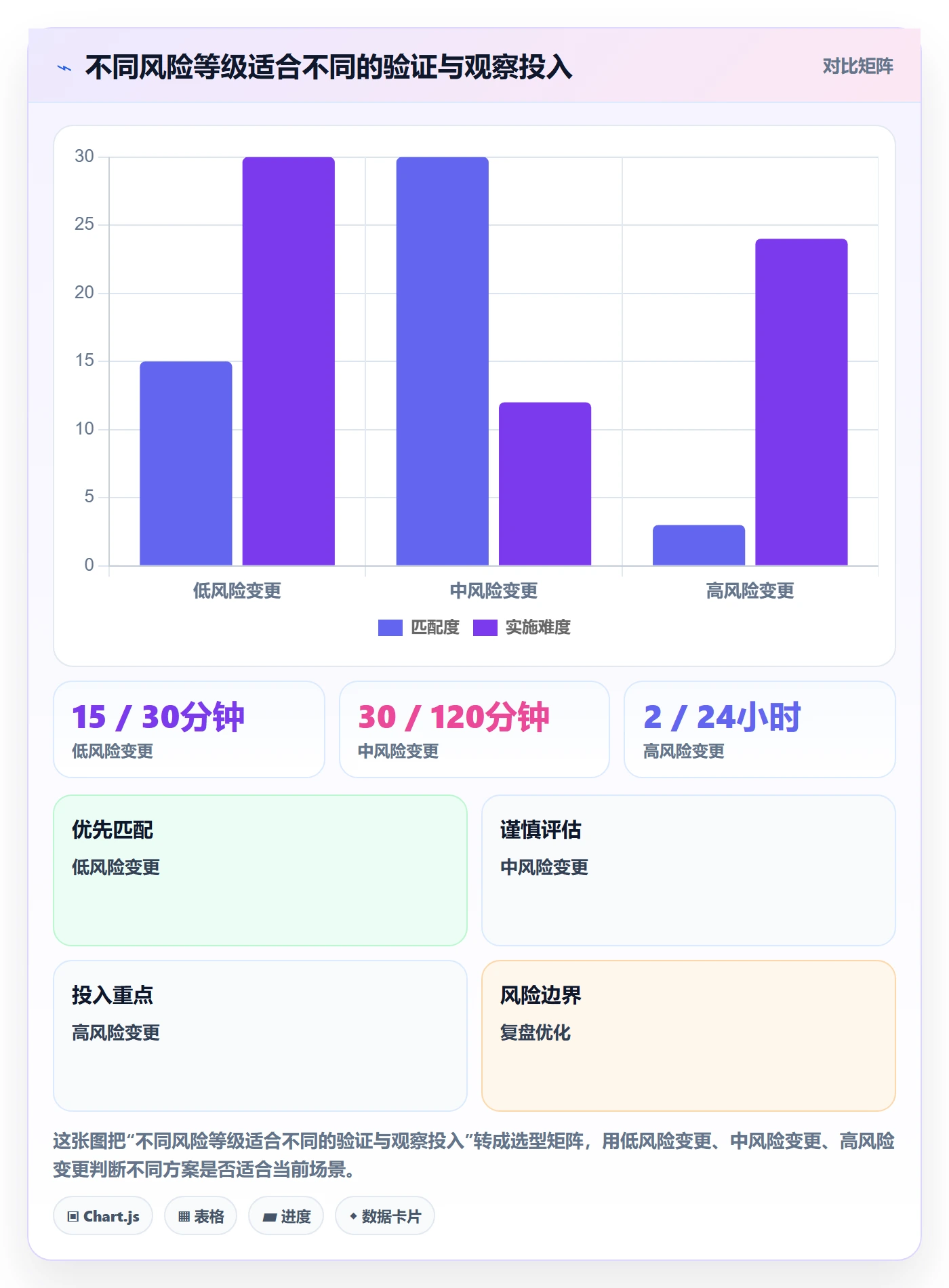949x1288 pixels.
Task: Click the y-axis value 30
Action: [84, 157]
